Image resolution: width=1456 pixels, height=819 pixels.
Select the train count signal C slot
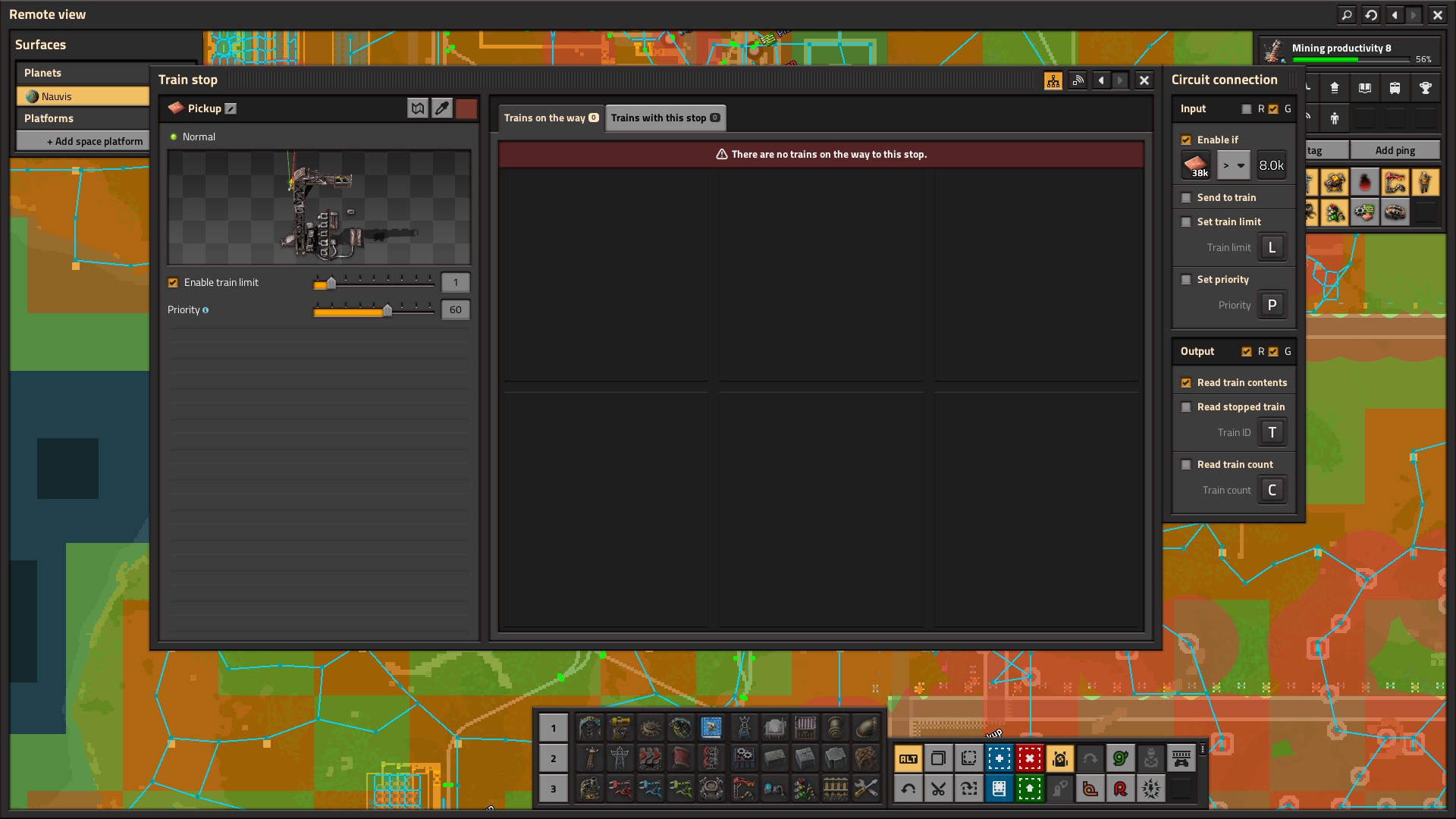[1272, 490]
